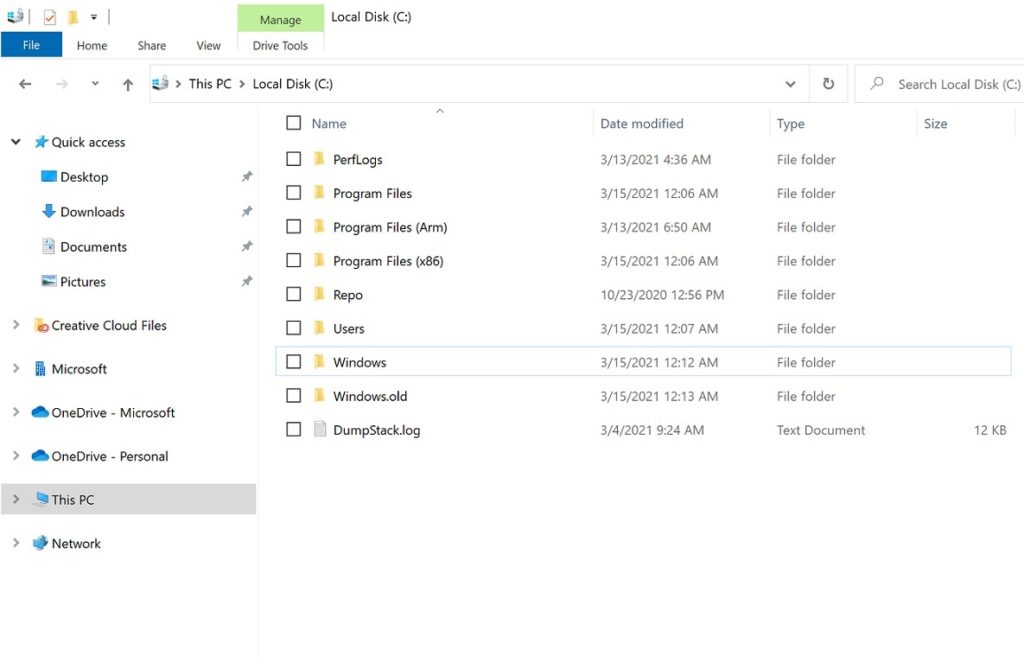
Task: Navigate to This PC via the breadcrumb
Action: (x=209, y=84)
